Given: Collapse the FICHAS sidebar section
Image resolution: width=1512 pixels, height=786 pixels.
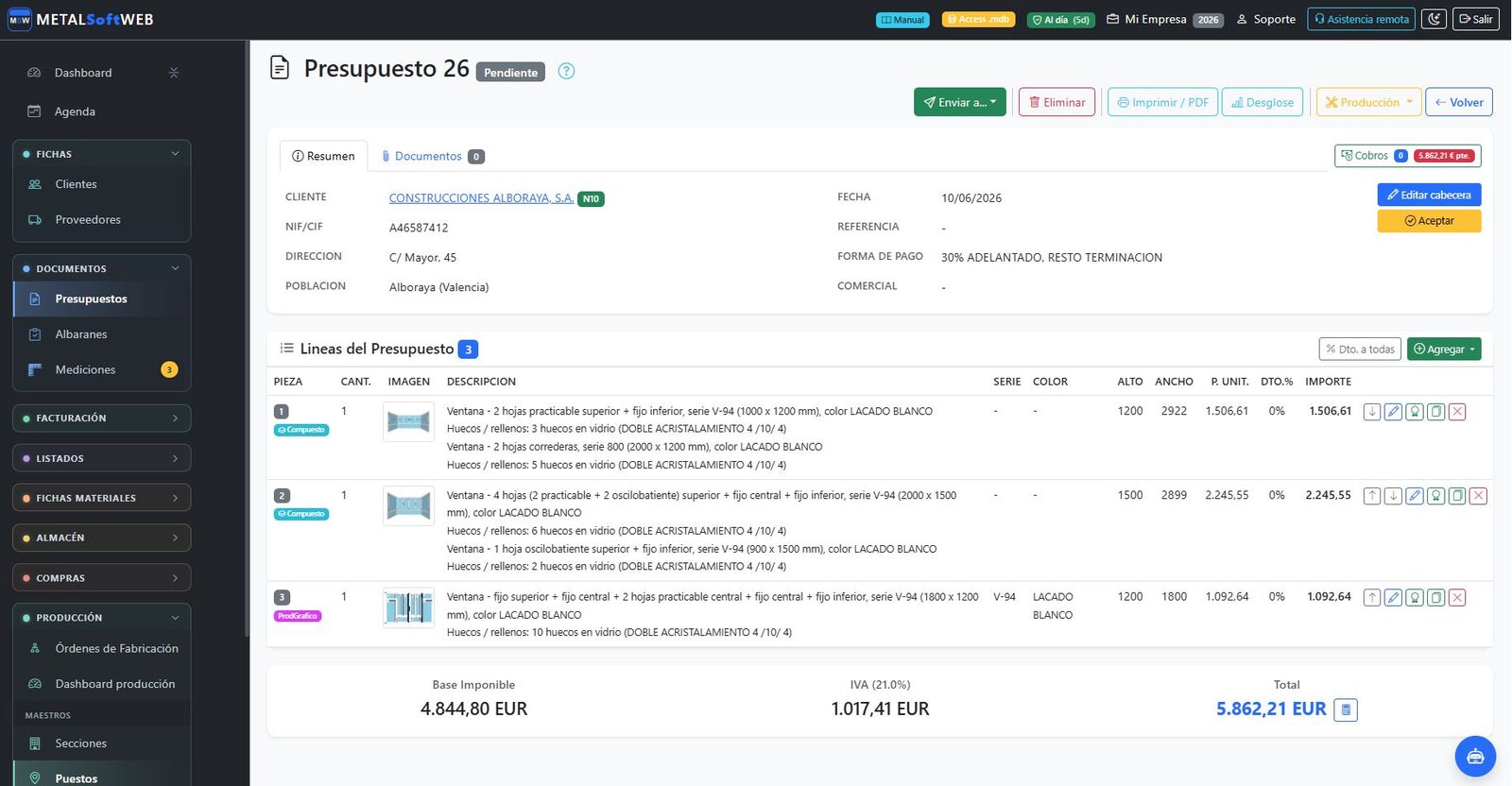Looking at the screenshot, I should click(102, 154).
